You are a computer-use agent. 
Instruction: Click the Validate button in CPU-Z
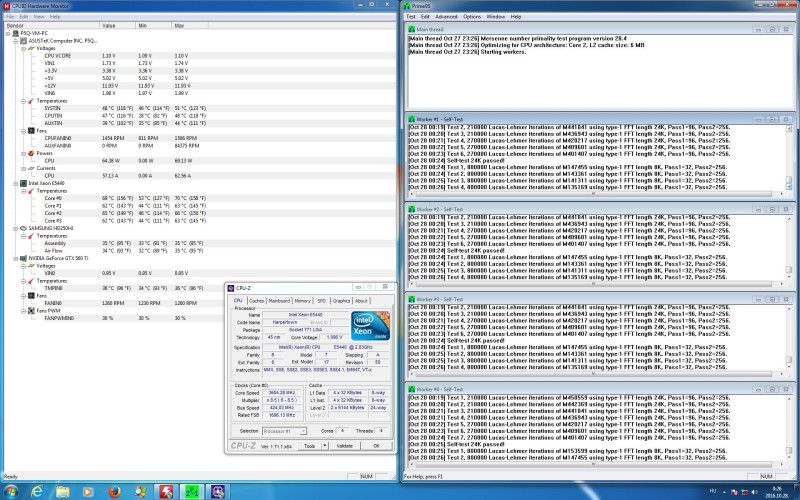[x=344, y=446]
